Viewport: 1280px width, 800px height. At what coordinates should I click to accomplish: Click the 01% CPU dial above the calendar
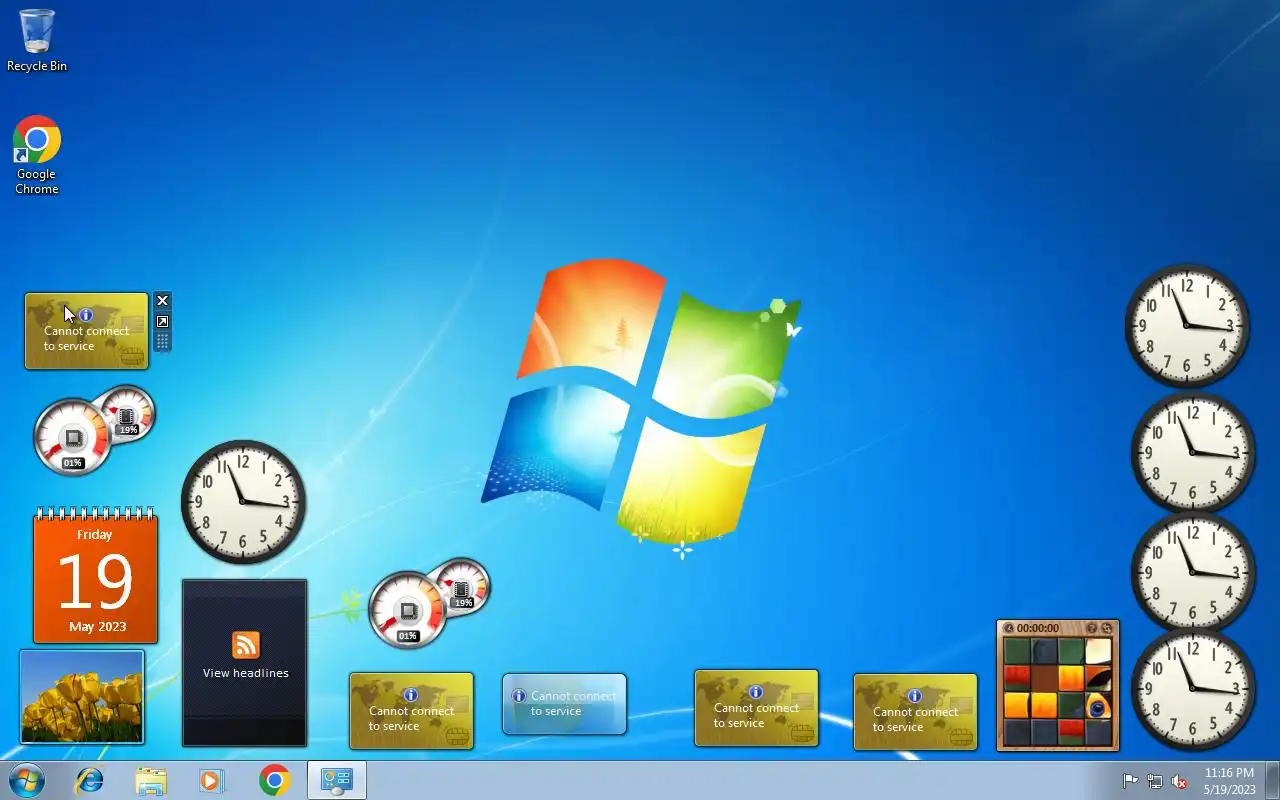tap(72, 437)
